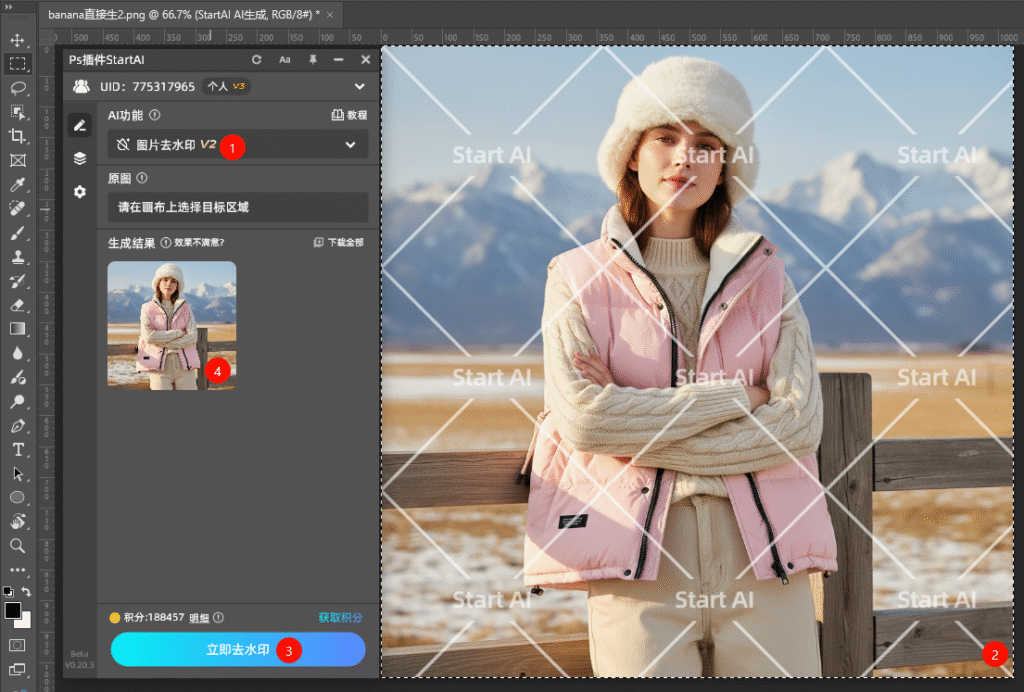This screenshot has width=1024, height=692.
Task: Pin the StartAI plugin panel
Action: [x=313, y=60]
